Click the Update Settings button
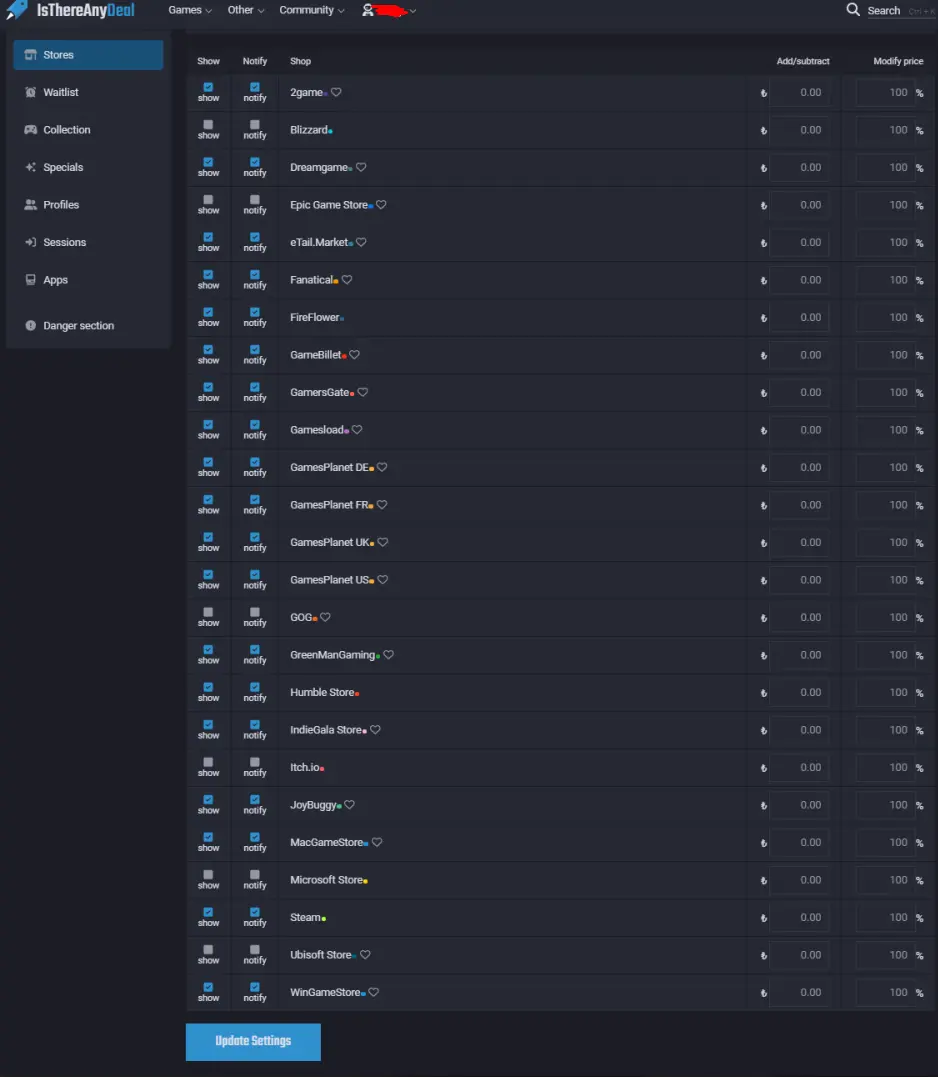938x1077 pixels. click(253, 1041)
